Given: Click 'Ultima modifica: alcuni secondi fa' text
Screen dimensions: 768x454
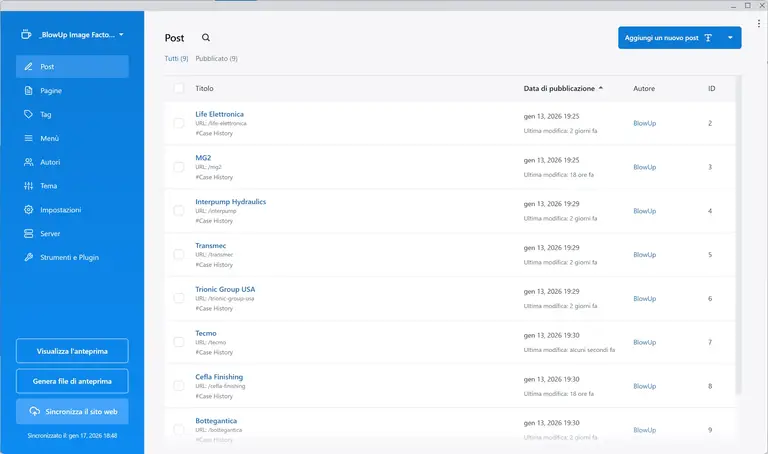Looking at the screenshot, I should [569, 350].
